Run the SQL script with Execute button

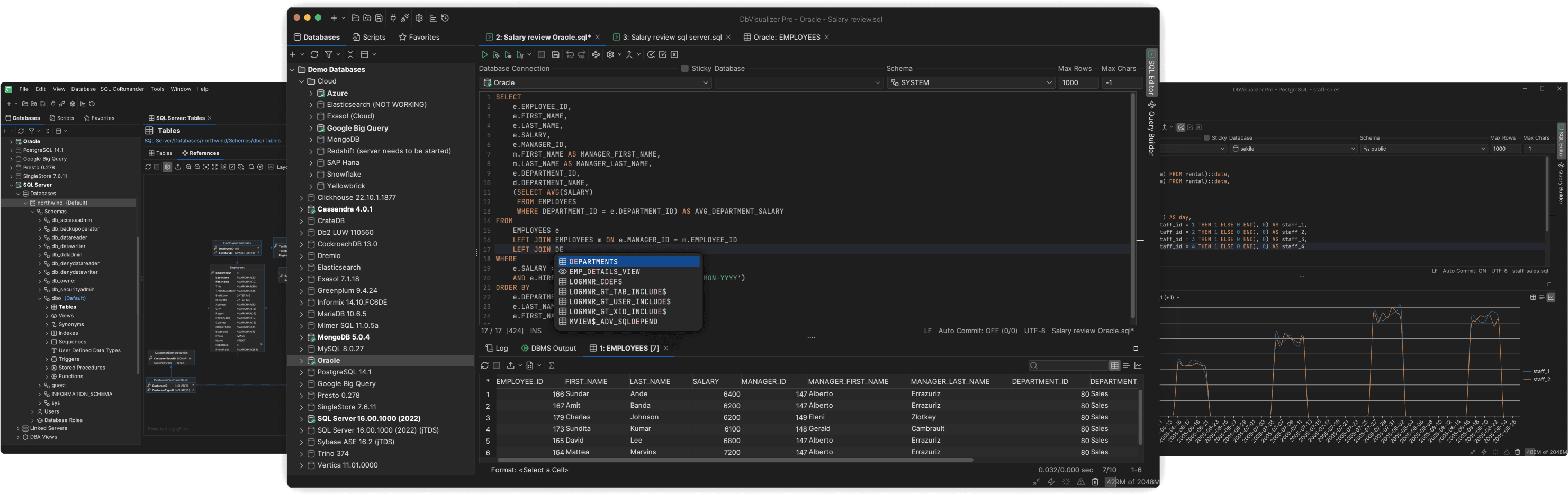coord(484,54)
